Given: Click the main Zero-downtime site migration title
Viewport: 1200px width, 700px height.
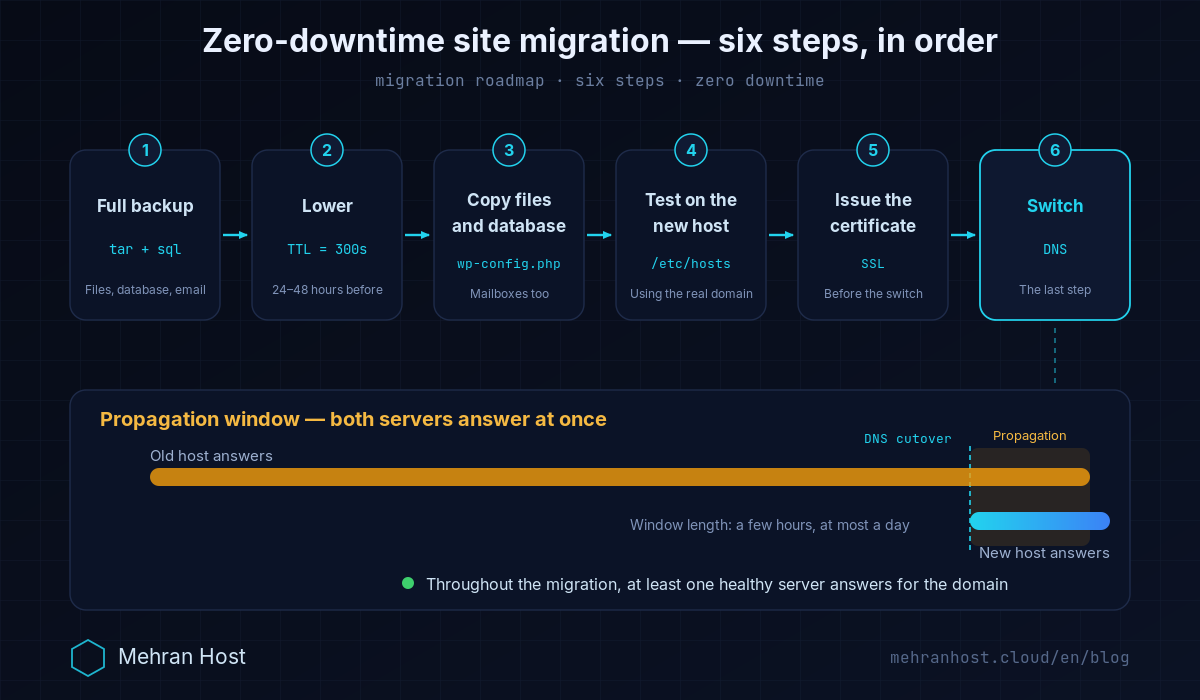Looking at the screenshot, I should point(600,41).
